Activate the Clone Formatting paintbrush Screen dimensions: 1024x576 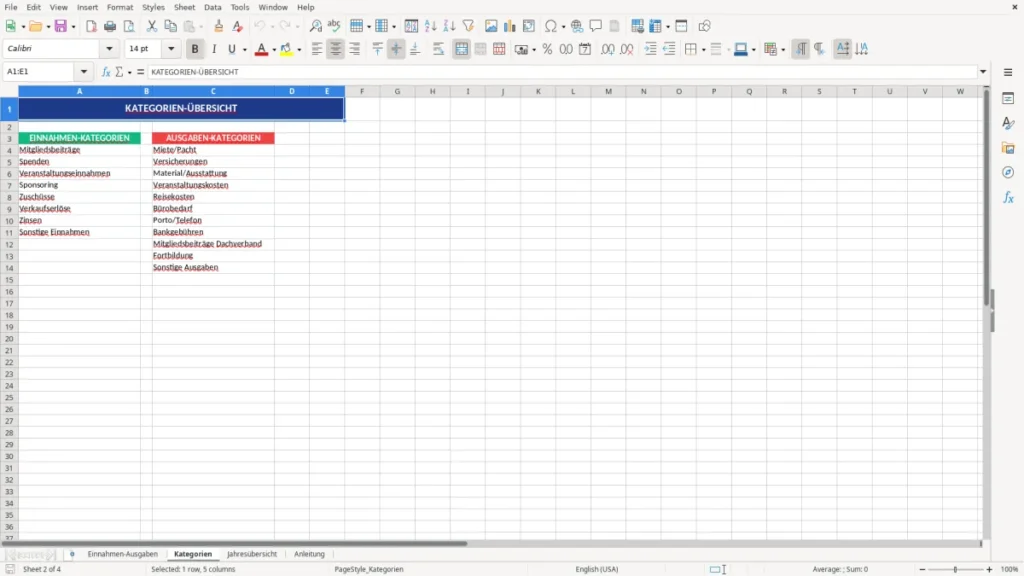click(x=218, y=26)
